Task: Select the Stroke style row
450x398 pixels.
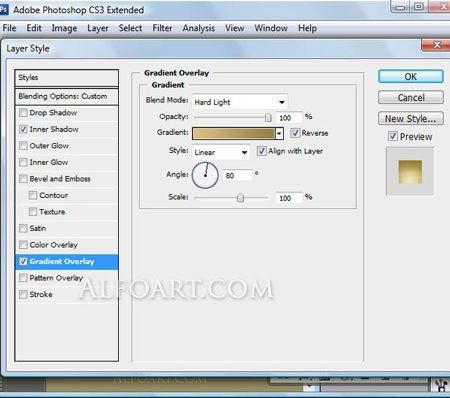Action: pyautogui.click(x=67, y=294)
